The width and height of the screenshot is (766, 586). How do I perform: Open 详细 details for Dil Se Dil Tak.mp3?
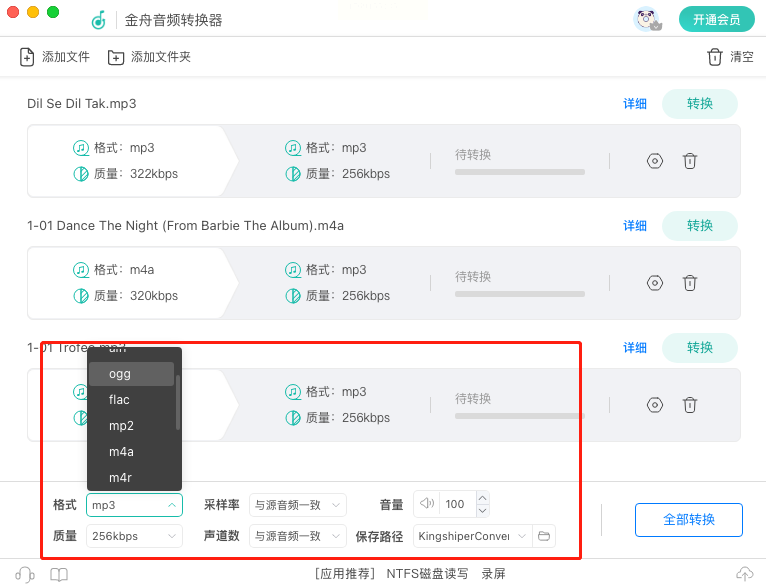coord(635,104)
